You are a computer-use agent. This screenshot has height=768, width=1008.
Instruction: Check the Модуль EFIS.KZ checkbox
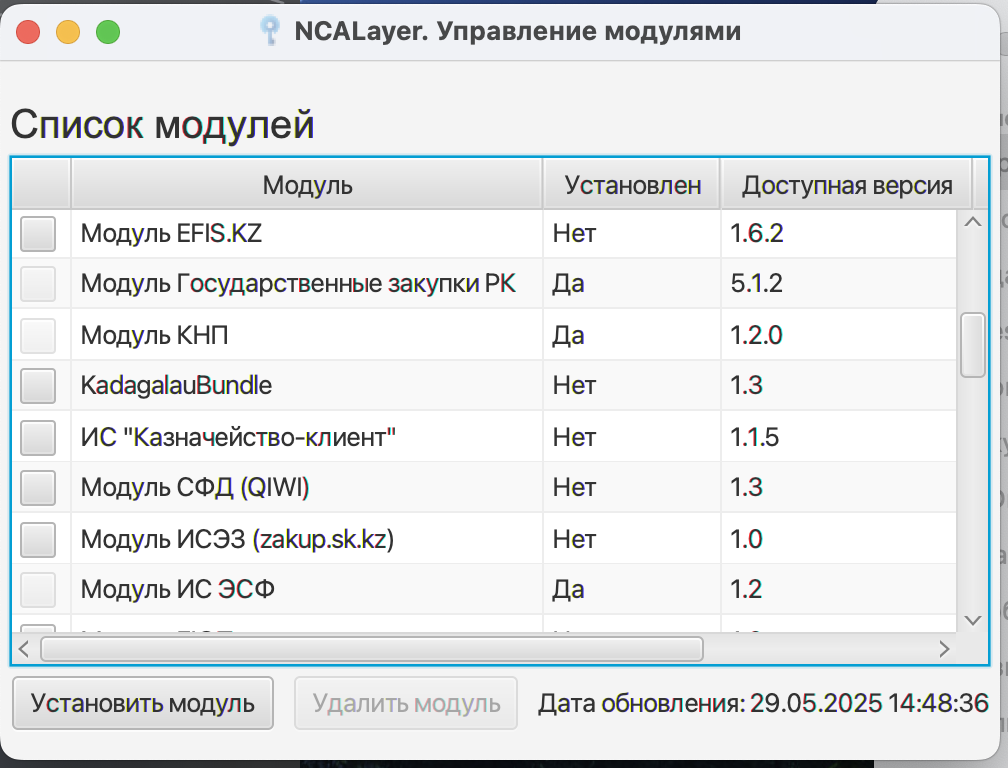coord(39,234)
